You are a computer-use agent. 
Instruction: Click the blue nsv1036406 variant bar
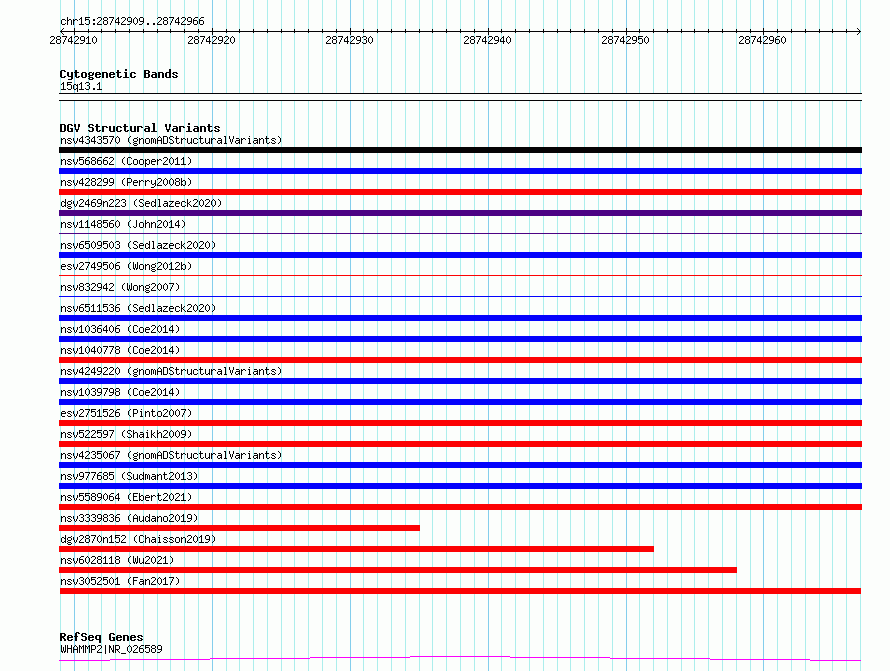[x=460, y=339]
